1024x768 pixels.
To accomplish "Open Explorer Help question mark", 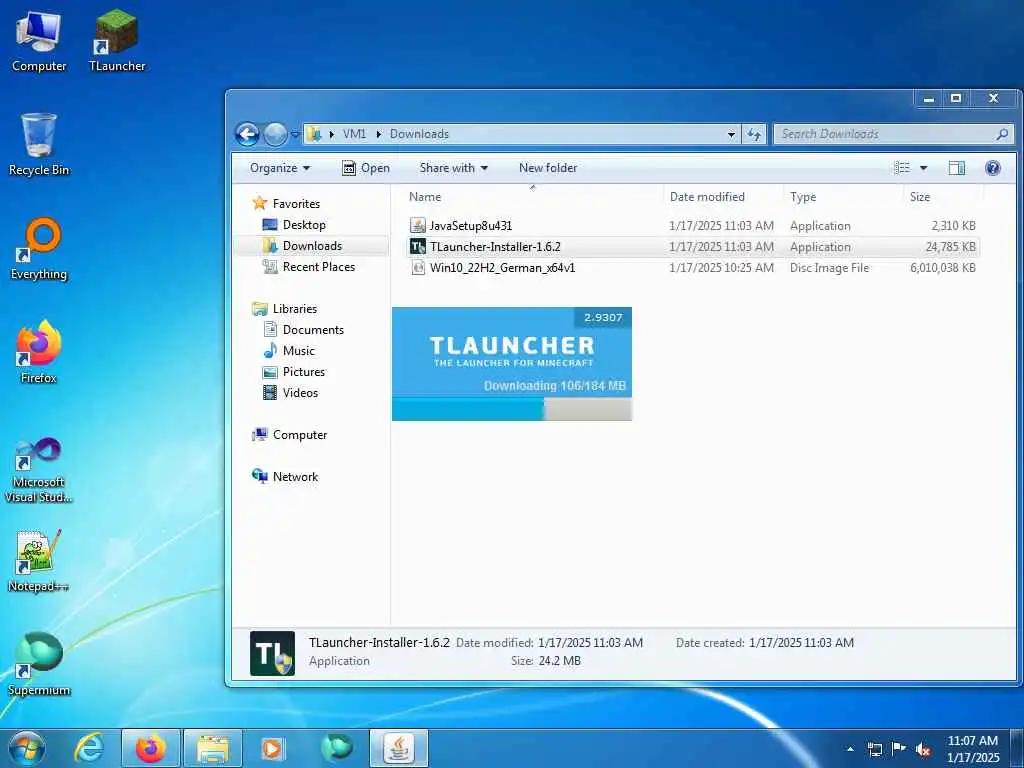I will point(993,168).
